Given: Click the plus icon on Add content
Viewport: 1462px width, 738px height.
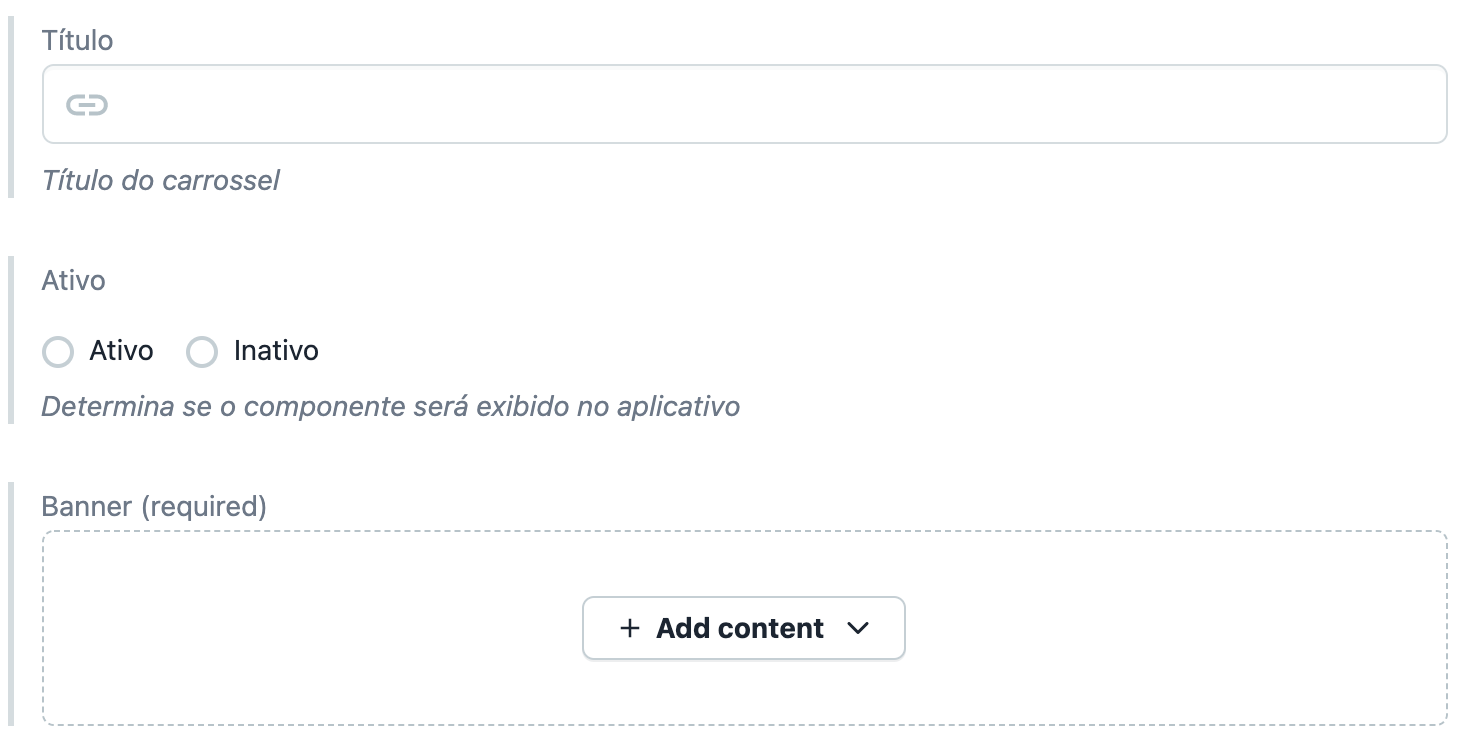Looking at the screenshot, I should click(x=629, y=628).
